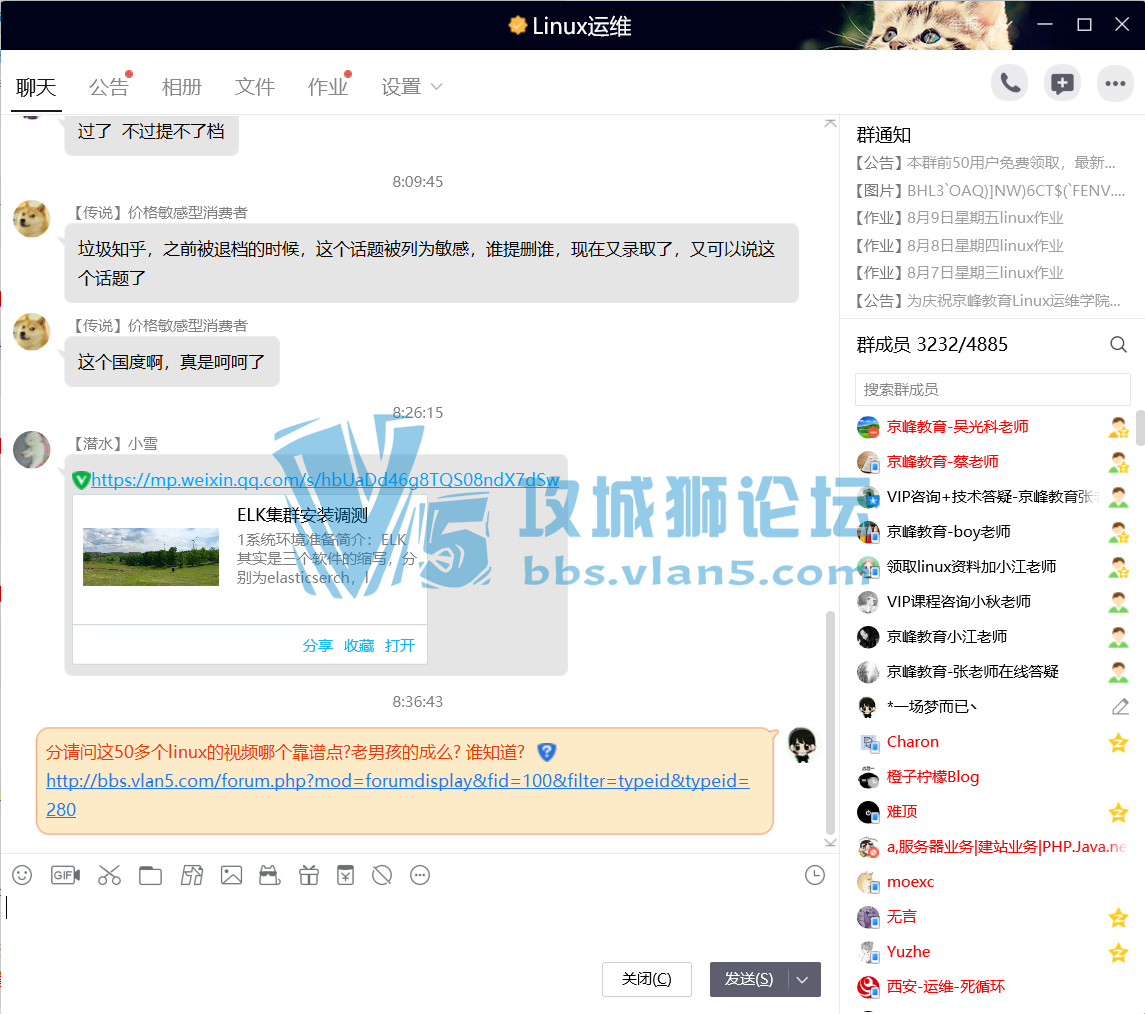Click the scroll-down arrow below chat
The image size is (1145, 1014).
(x=830, y=842)
